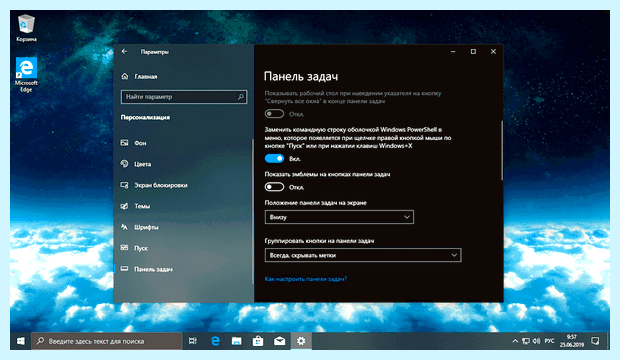Click the Панель задач page heading
The height and width of the screenshot is (360, 620).
[x=301, y=76]
